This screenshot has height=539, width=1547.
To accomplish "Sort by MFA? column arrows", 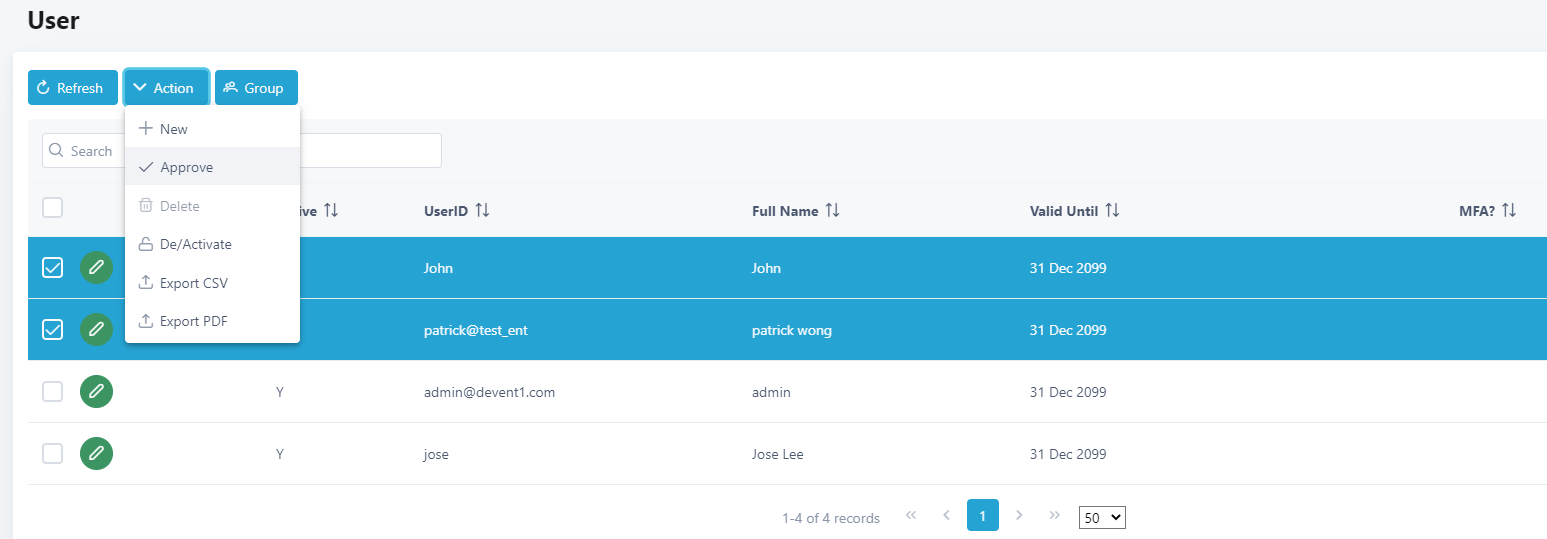I will [1509, 211].
